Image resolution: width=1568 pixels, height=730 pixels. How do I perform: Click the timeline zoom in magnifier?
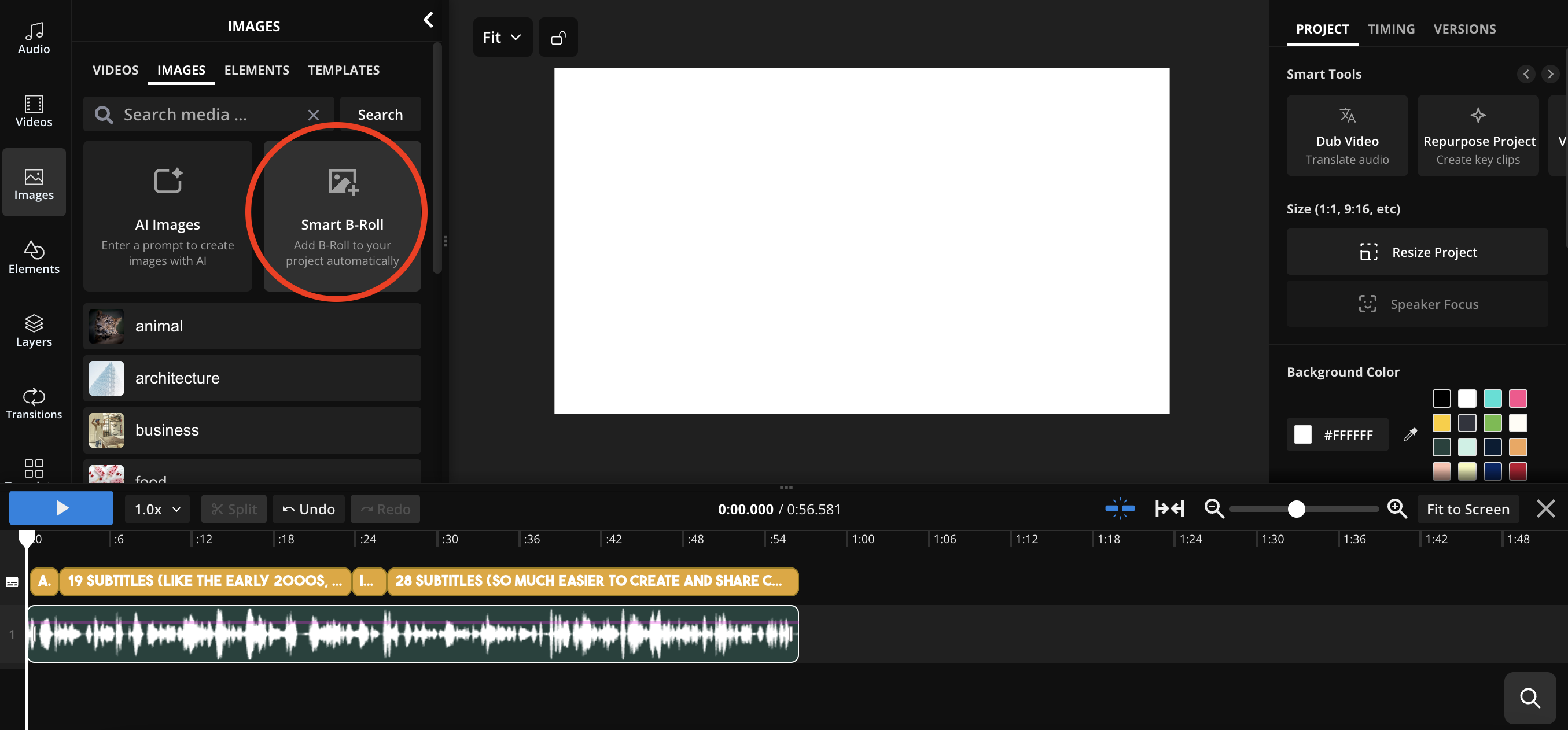[1396, 508]
